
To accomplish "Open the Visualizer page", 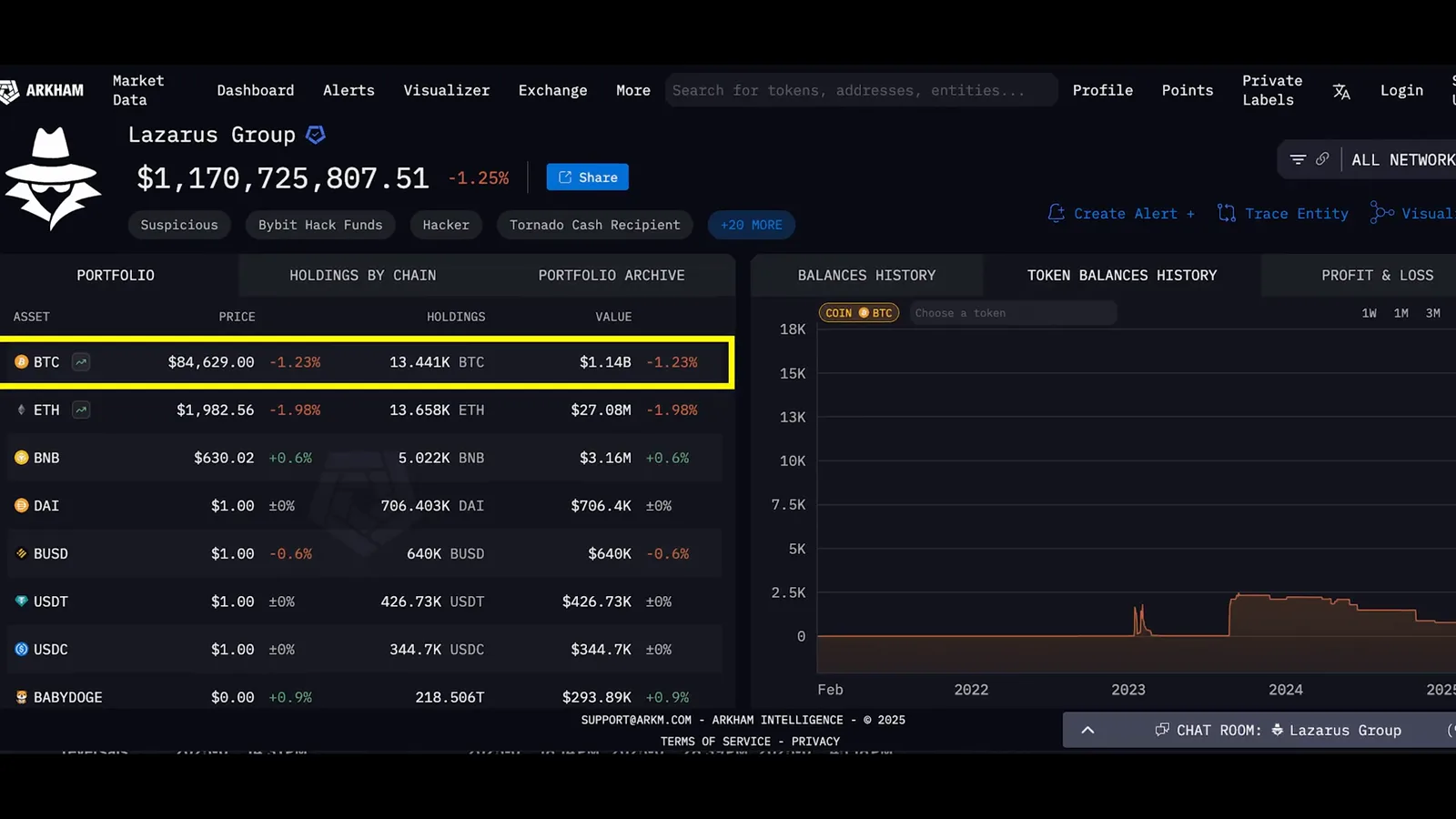I will tap(447, 90).
